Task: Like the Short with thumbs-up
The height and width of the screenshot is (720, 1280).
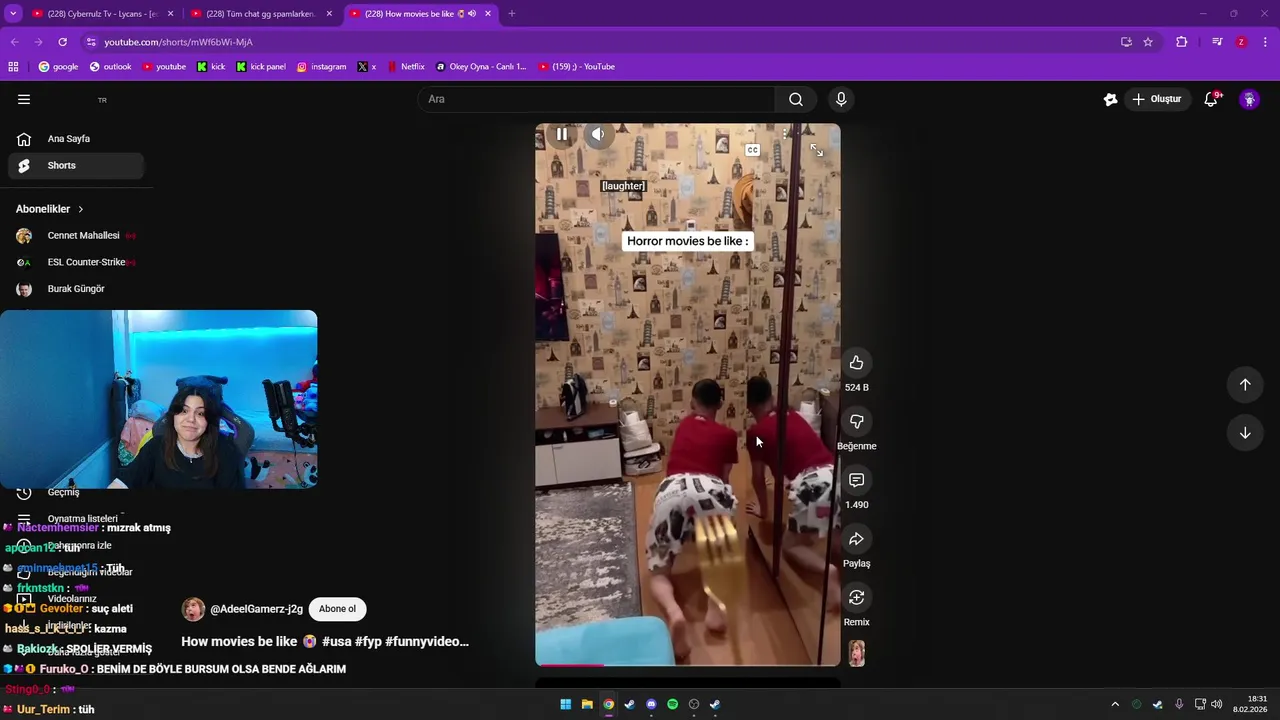Action: pyautogui.click(x=856, y=363)
